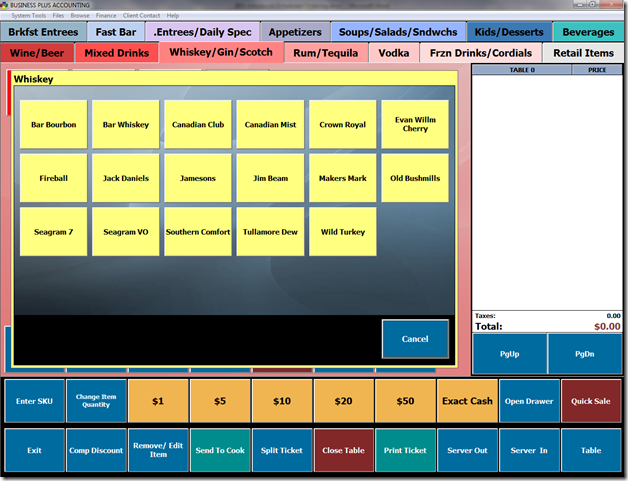Screen dimensions: 628x481
Task: Add Crown Royal to the order
Action: (342, 125)
